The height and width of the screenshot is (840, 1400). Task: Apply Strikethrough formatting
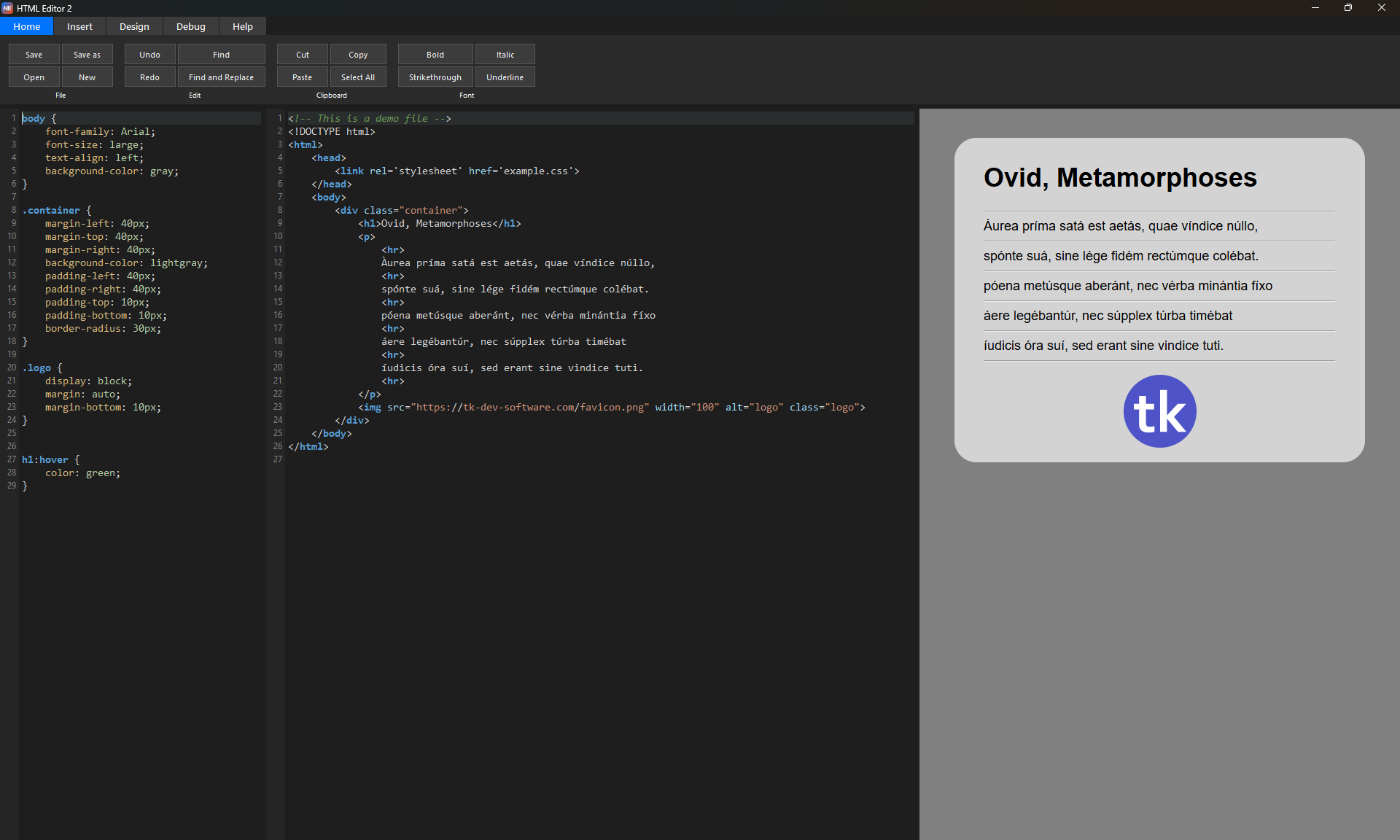(x=435, y=77)
